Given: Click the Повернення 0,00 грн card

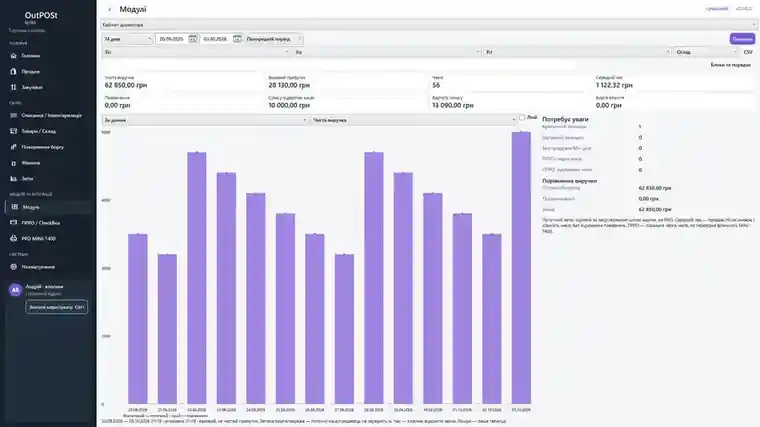Looking at the screenshot, I should pyautogui.click(x=182, y=102).
